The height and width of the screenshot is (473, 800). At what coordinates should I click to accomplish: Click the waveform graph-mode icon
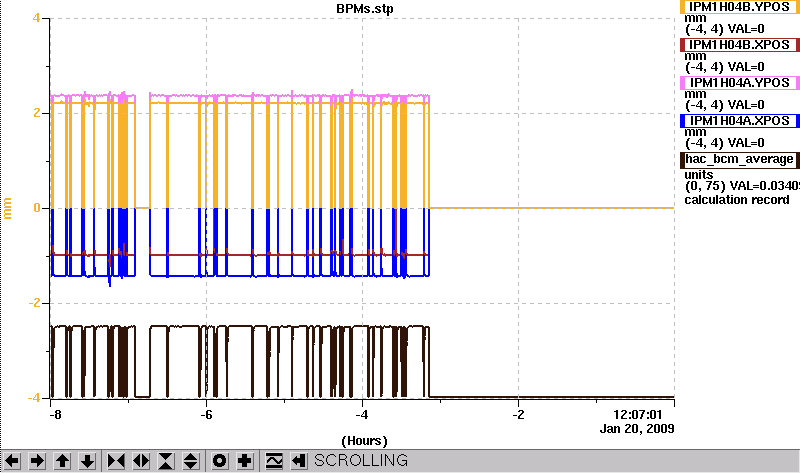click(x=274, y=461)
